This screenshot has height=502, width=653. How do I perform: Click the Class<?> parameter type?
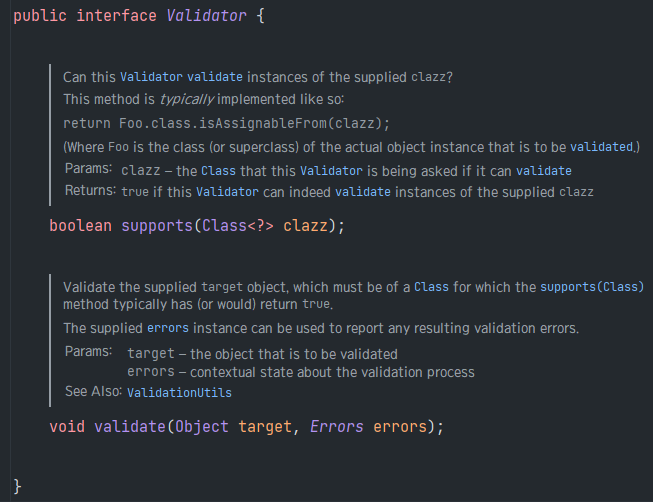pos(238,226)
